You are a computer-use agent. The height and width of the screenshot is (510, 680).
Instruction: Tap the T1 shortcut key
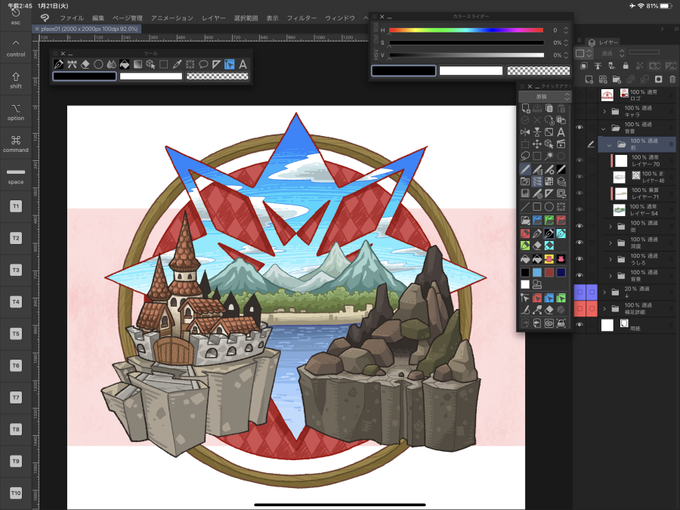tap(16, 206)
